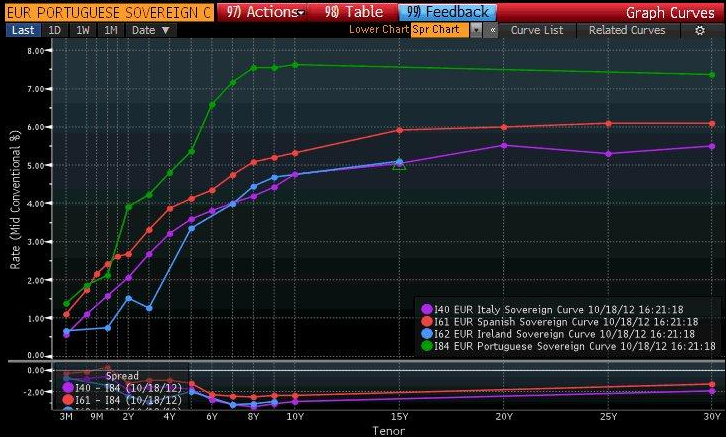This screenshot has height=437, width=726.
Task: Click I40 Italy purple legend swatch
Action: pyautogui.click(x=427, y=309)
